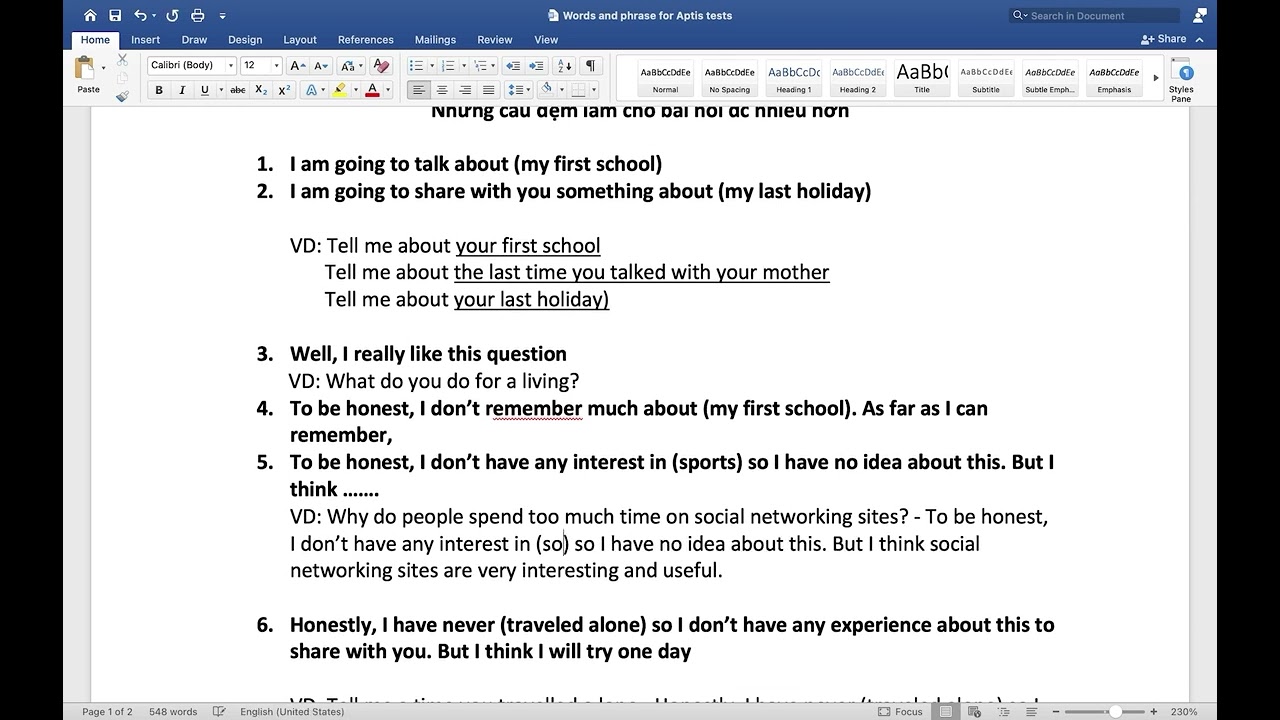Open the Paste options dropdown arrow
Viewport: 1280px width, 720px height.
click(104, 68)
